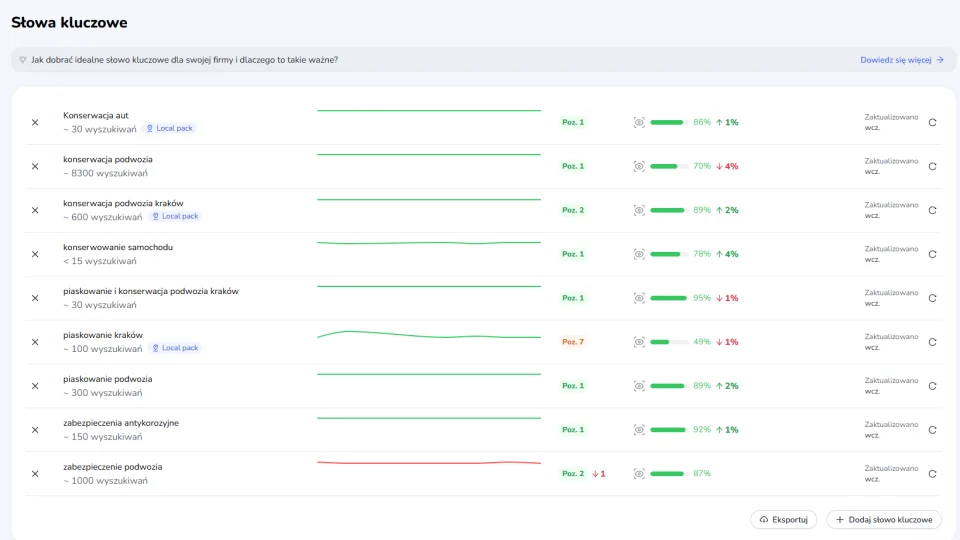Click the 49% visibility progress bar
The height and width of the screenshot is (540, 960).
tap(669, 342)
